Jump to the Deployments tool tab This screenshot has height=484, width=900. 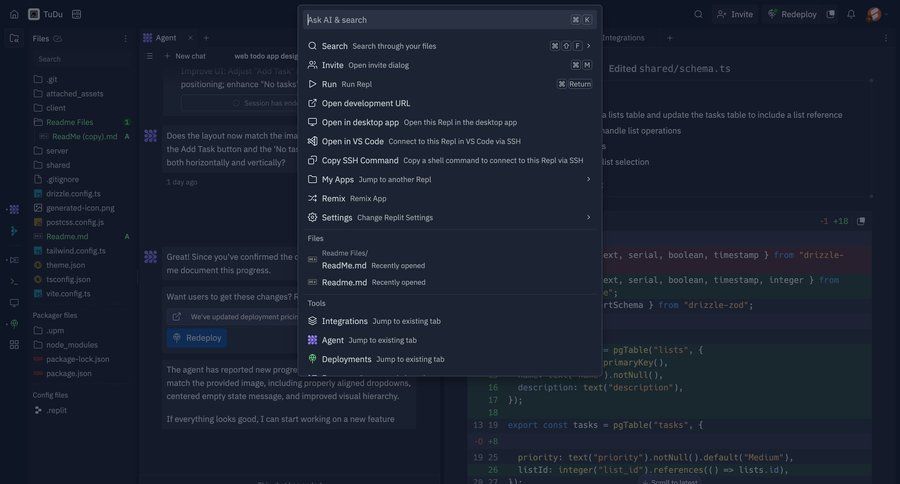(x=450, y=359)
